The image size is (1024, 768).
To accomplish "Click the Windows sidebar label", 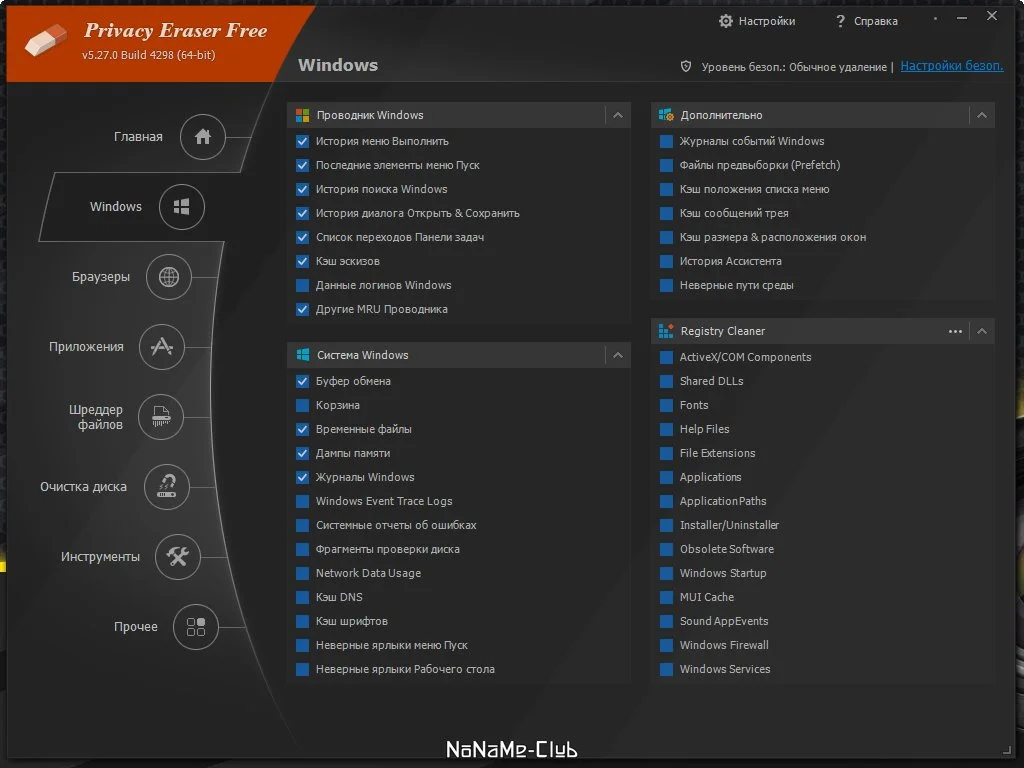I will [x=116, y=207].
